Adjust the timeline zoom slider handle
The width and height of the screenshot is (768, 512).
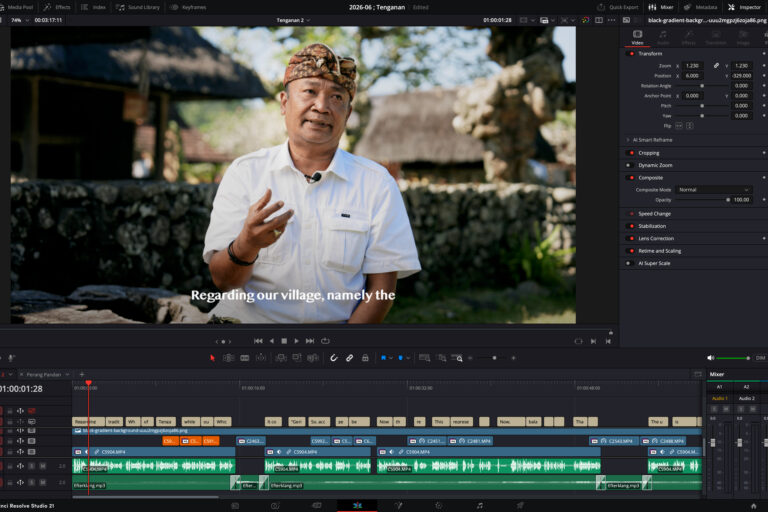[x=494, y=358]
